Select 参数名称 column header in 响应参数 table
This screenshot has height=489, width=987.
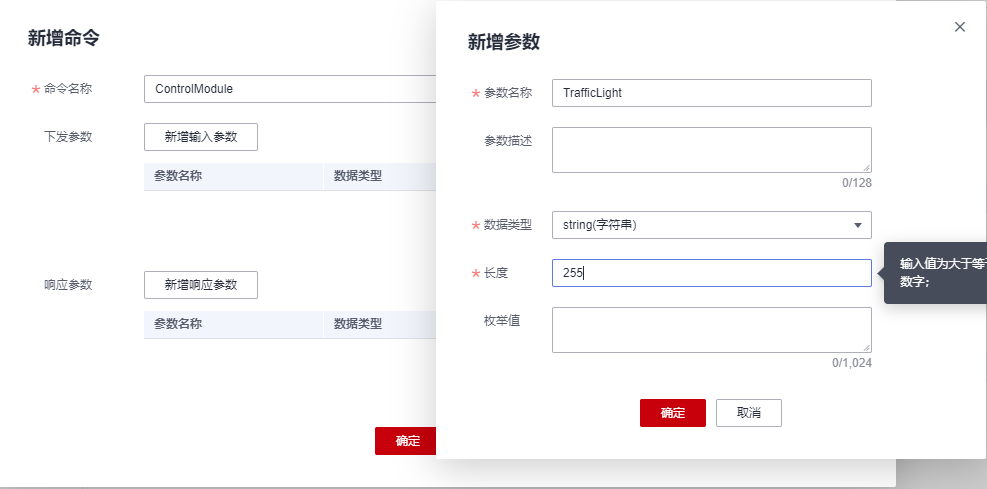pos(179,324)
